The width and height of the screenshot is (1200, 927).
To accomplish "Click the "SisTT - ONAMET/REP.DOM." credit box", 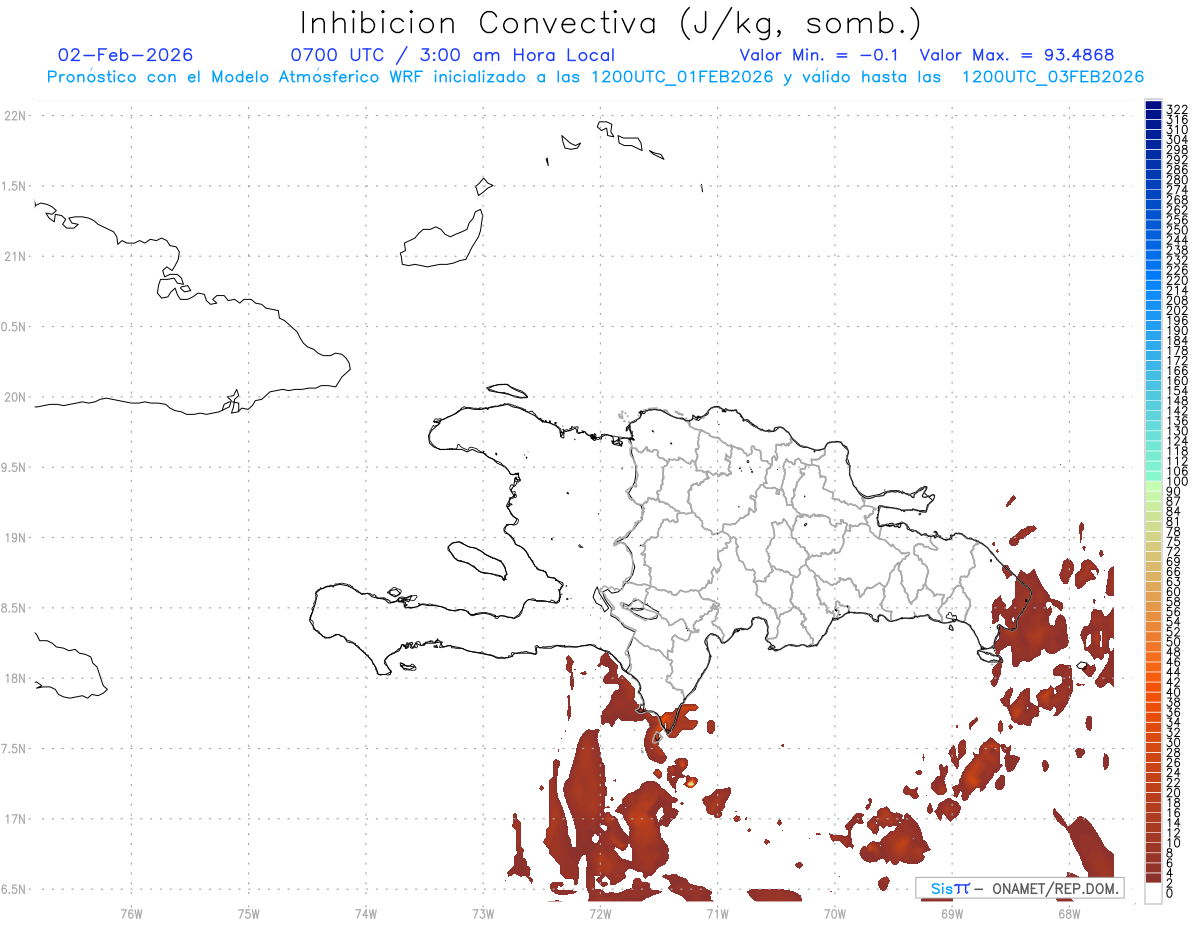I will pyautogui.click(x=1020, y=888).
